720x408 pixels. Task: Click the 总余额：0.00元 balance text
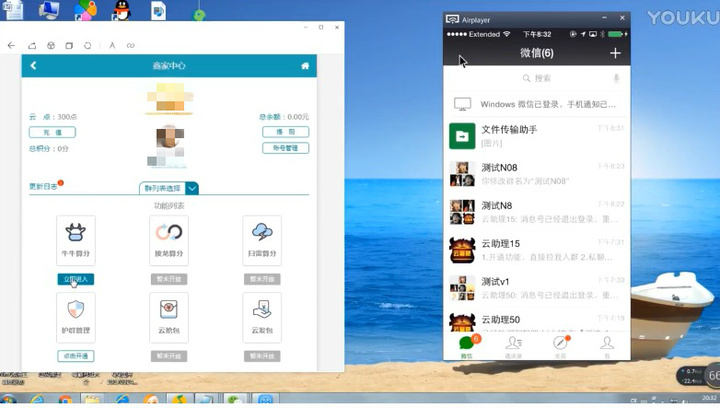click(284, 117)
